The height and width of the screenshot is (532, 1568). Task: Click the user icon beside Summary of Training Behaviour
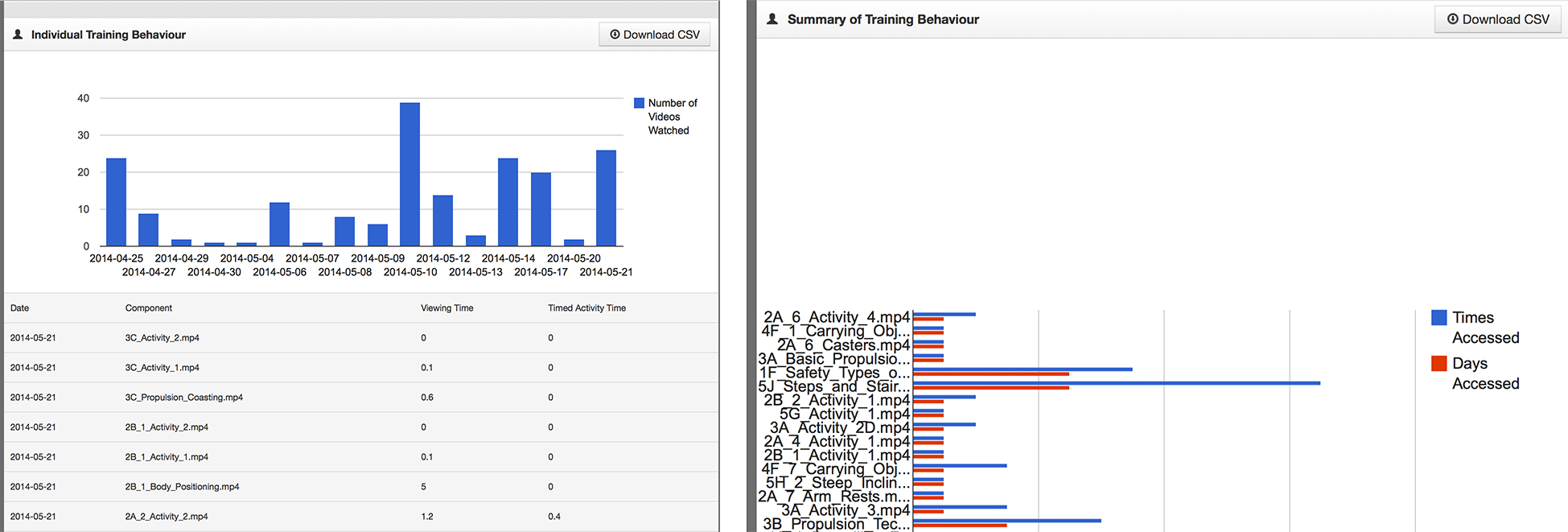tap(772, 19)
